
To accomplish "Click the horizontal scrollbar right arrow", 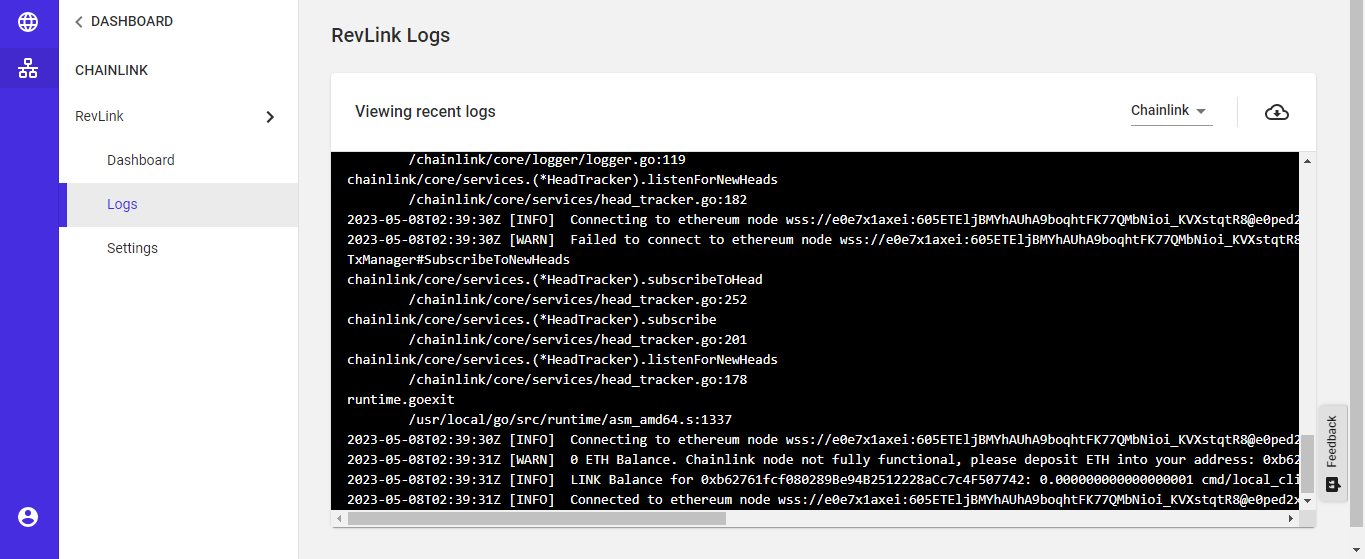I will click(x=1293, y=518).
